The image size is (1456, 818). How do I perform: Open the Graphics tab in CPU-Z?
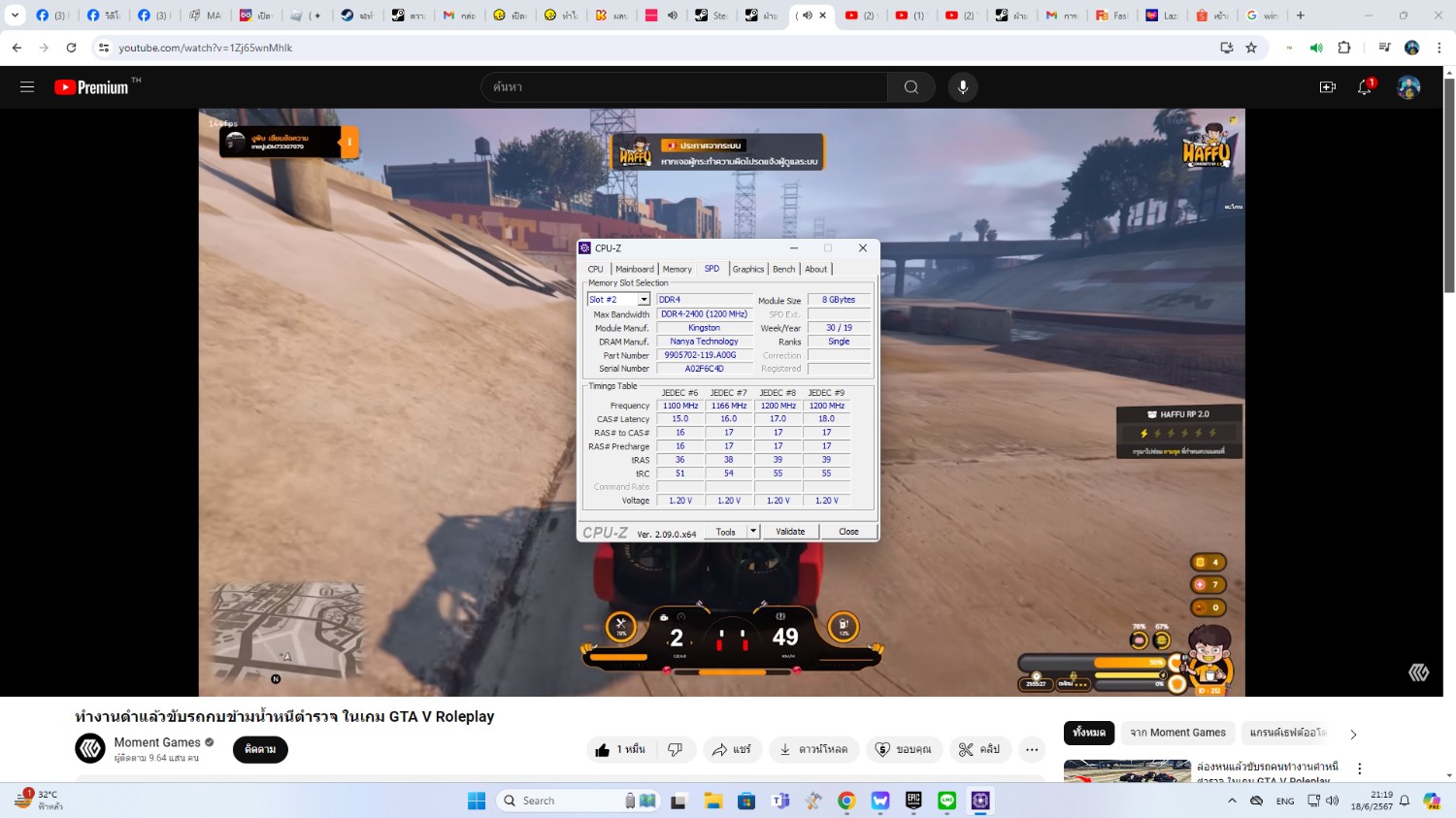748,269
